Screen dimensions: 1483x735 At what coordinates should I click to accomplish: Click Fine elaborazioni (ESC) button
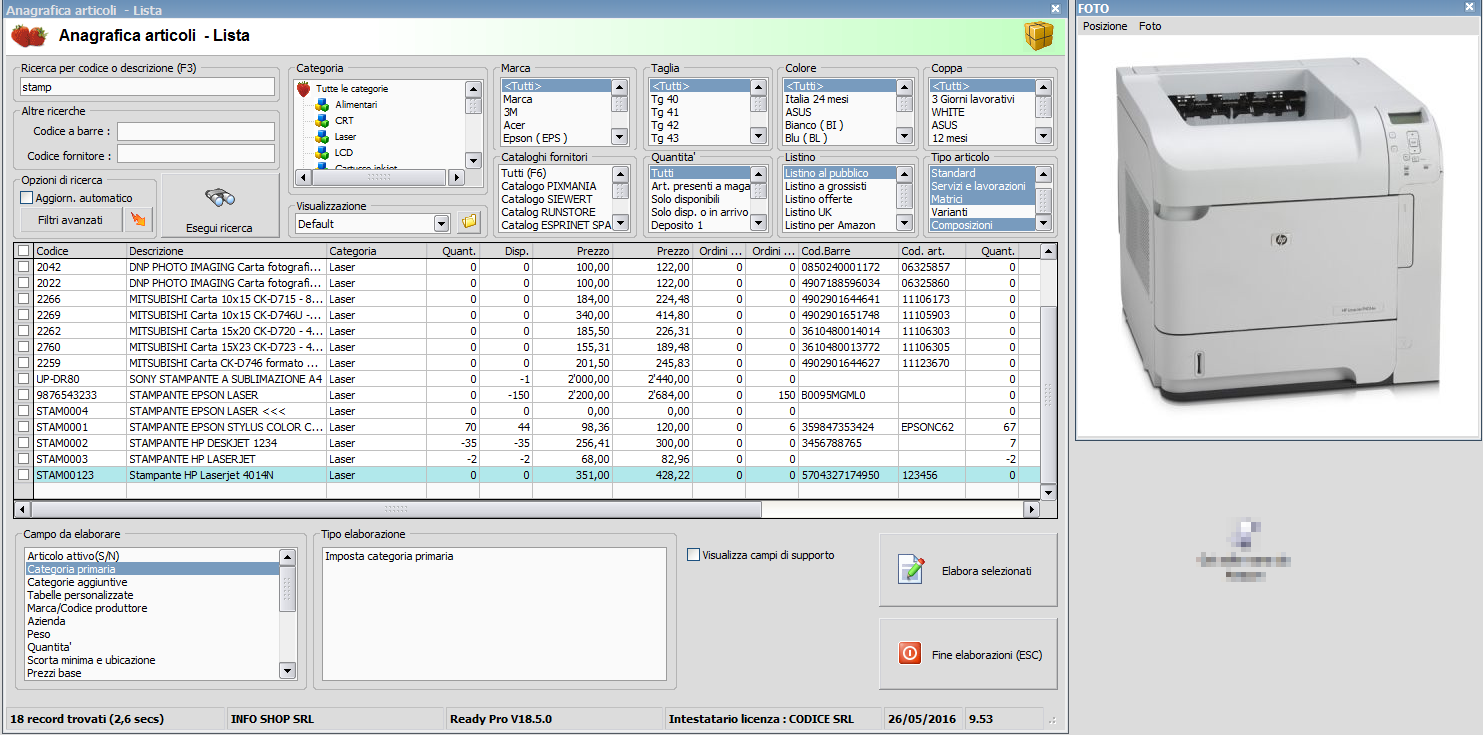point(967,655)
